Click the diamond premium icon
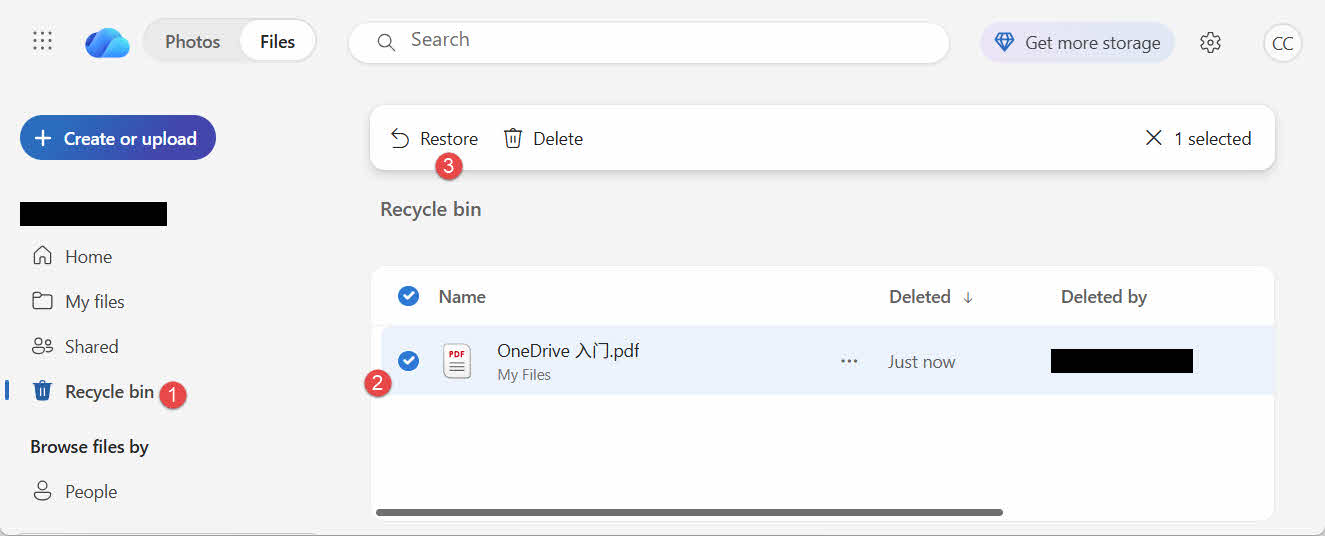The width and height of the screenshot is (1325, 536). point(1004,42)
